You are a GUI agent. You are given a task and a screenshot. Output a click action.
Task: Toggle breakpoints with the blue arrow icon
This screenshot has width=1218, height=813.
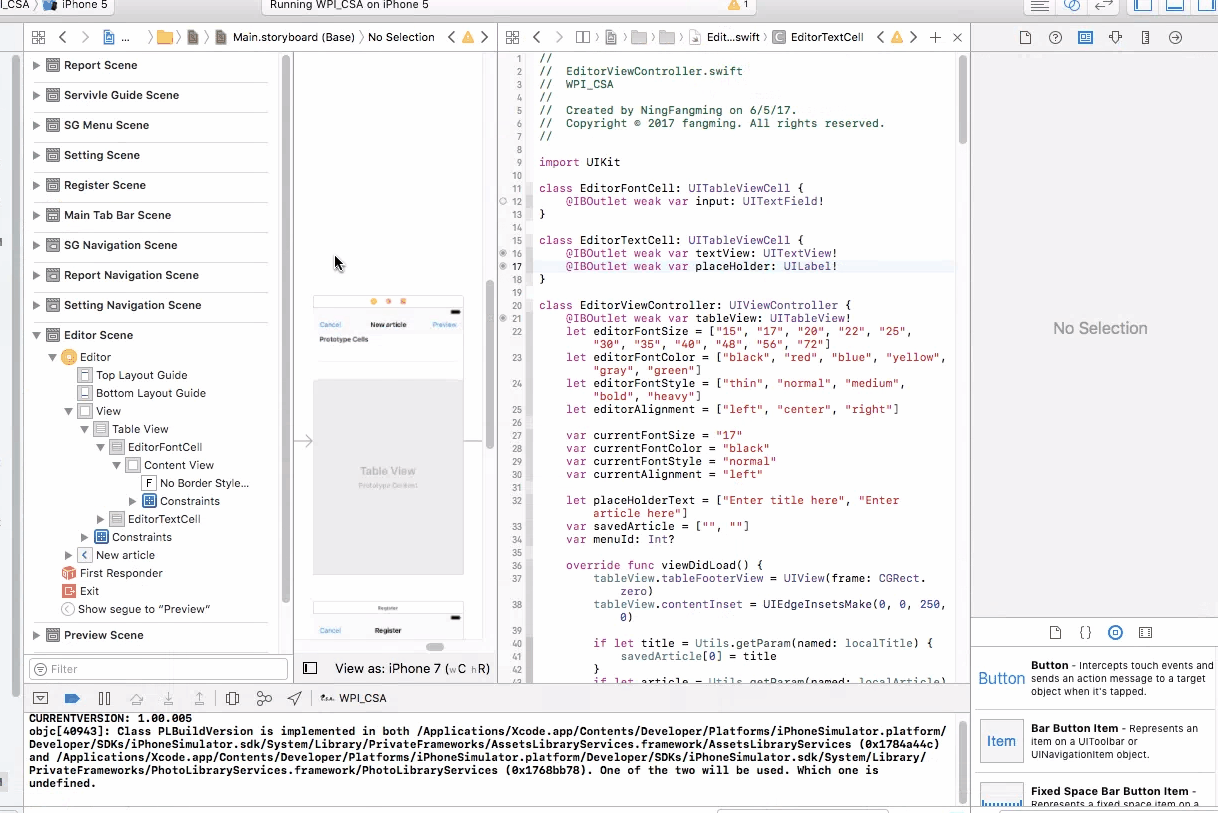(x=74, y=697)
